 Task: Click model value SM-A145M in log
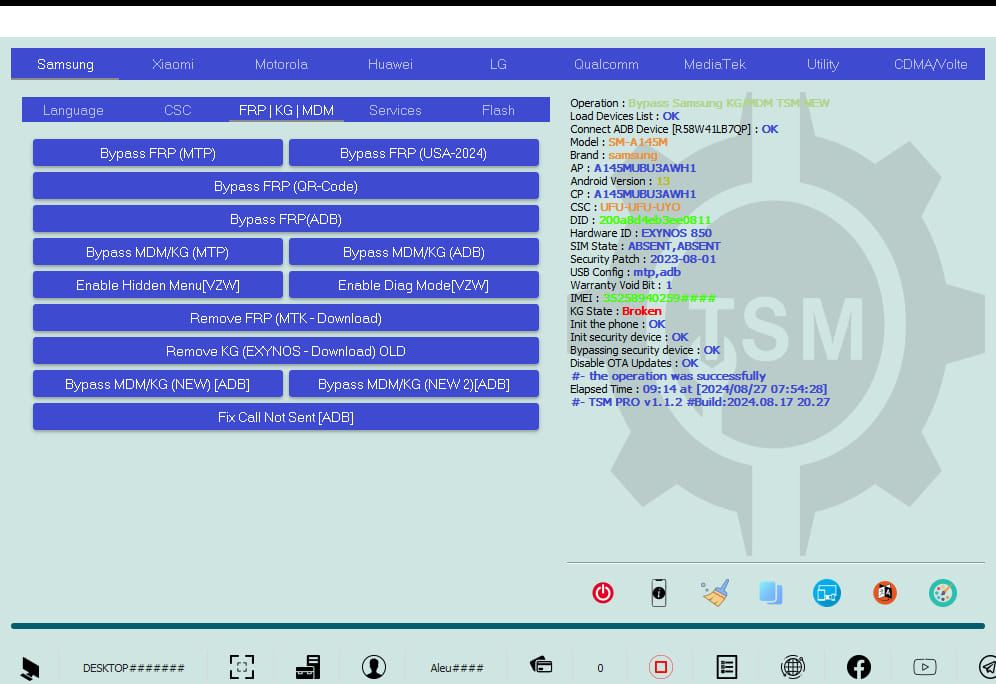[638, 142]
